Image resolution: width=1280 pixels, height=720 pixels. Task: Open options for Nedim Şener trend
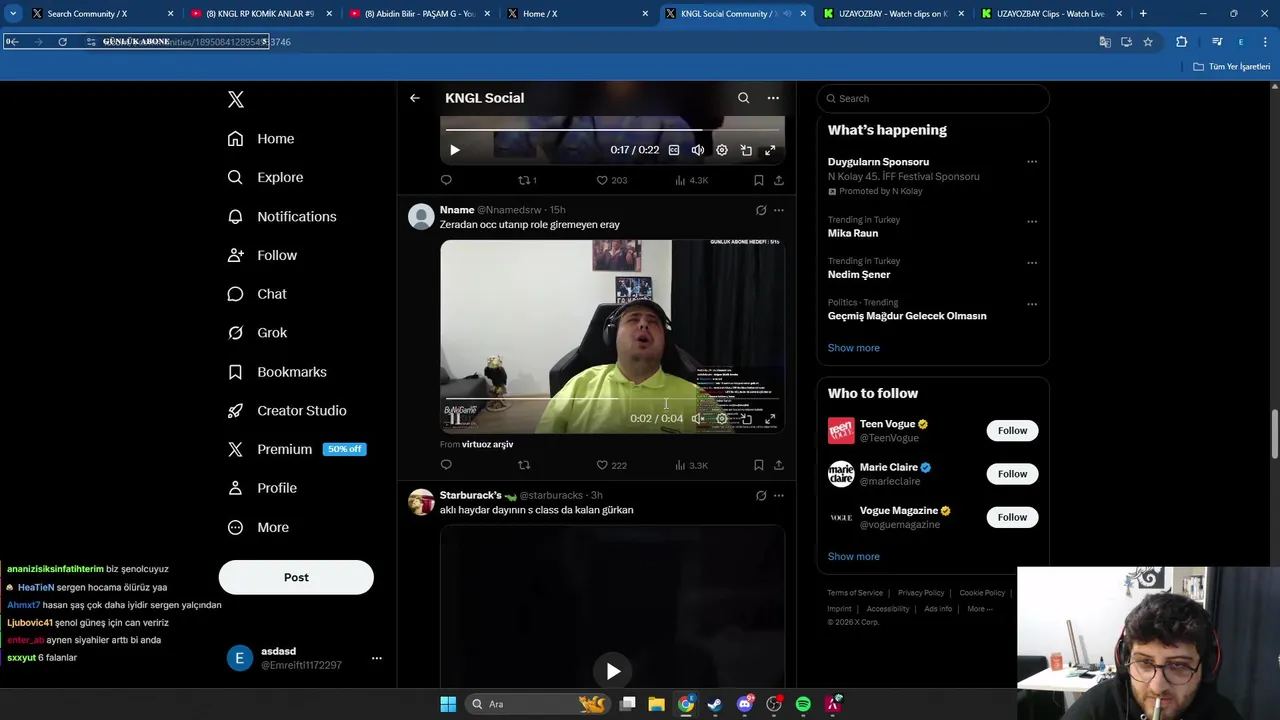pyautogui.click(x=1032, y=263)
